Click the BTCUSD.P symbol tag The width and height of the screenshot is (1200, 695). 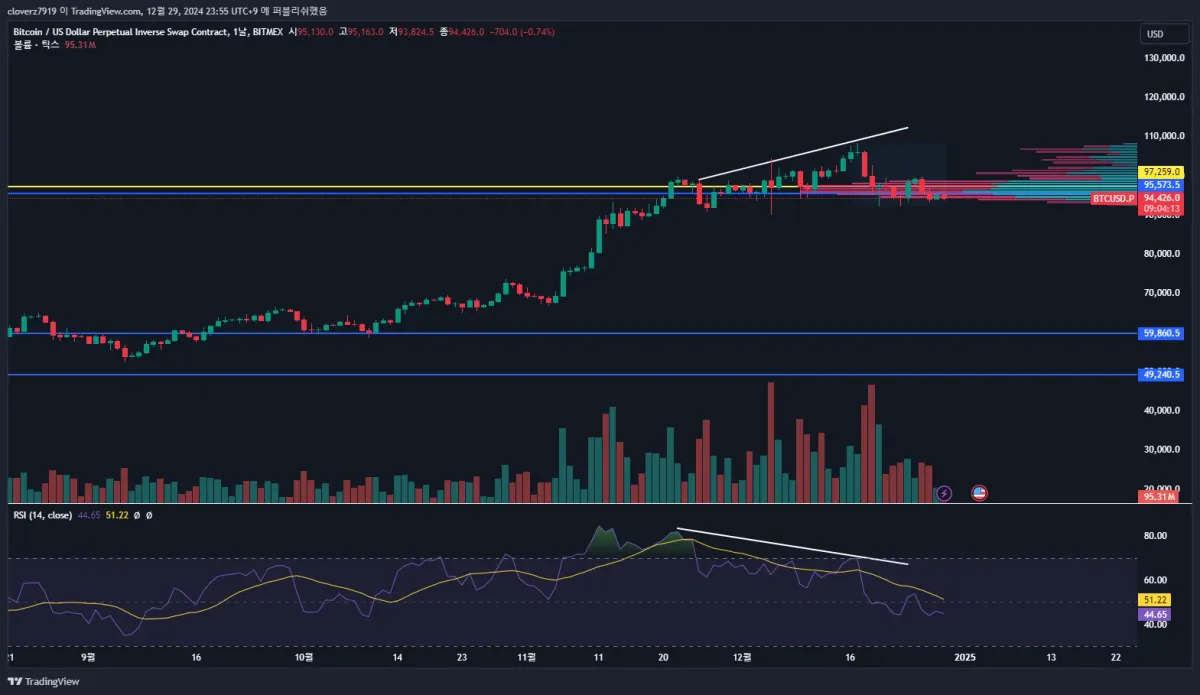[x=1115, y=199]
